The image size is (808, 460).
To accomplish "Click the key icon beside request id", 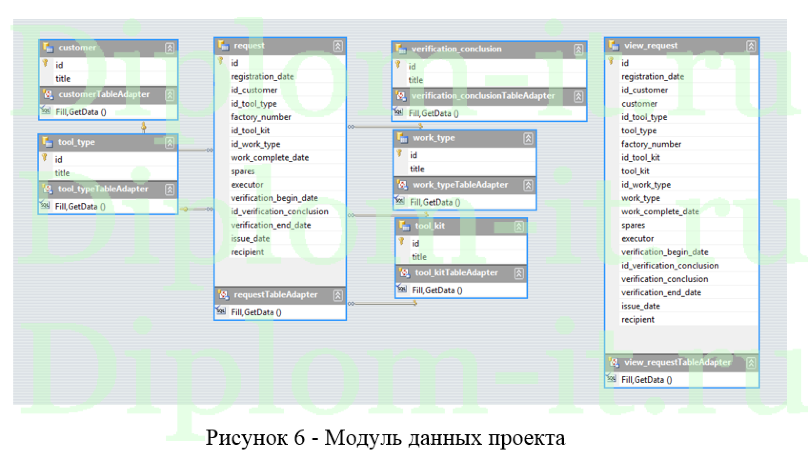I will pos(221,62).
